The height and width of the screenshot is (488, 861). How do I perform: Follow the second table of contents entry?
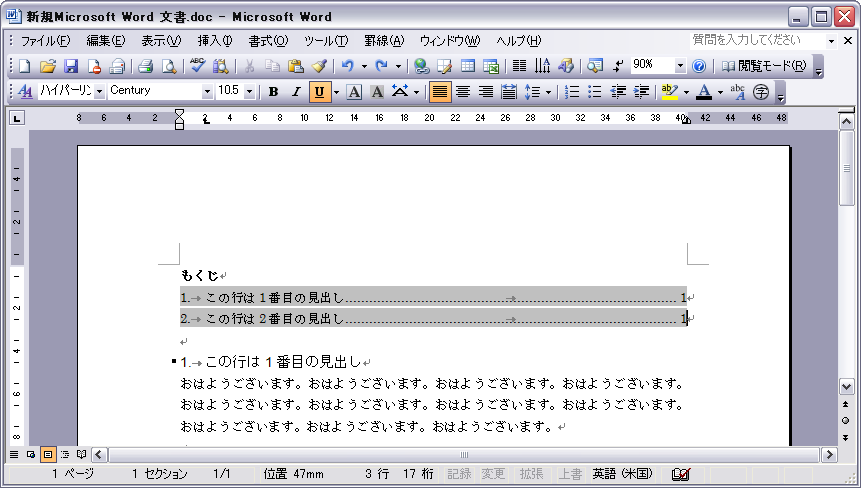433,318
